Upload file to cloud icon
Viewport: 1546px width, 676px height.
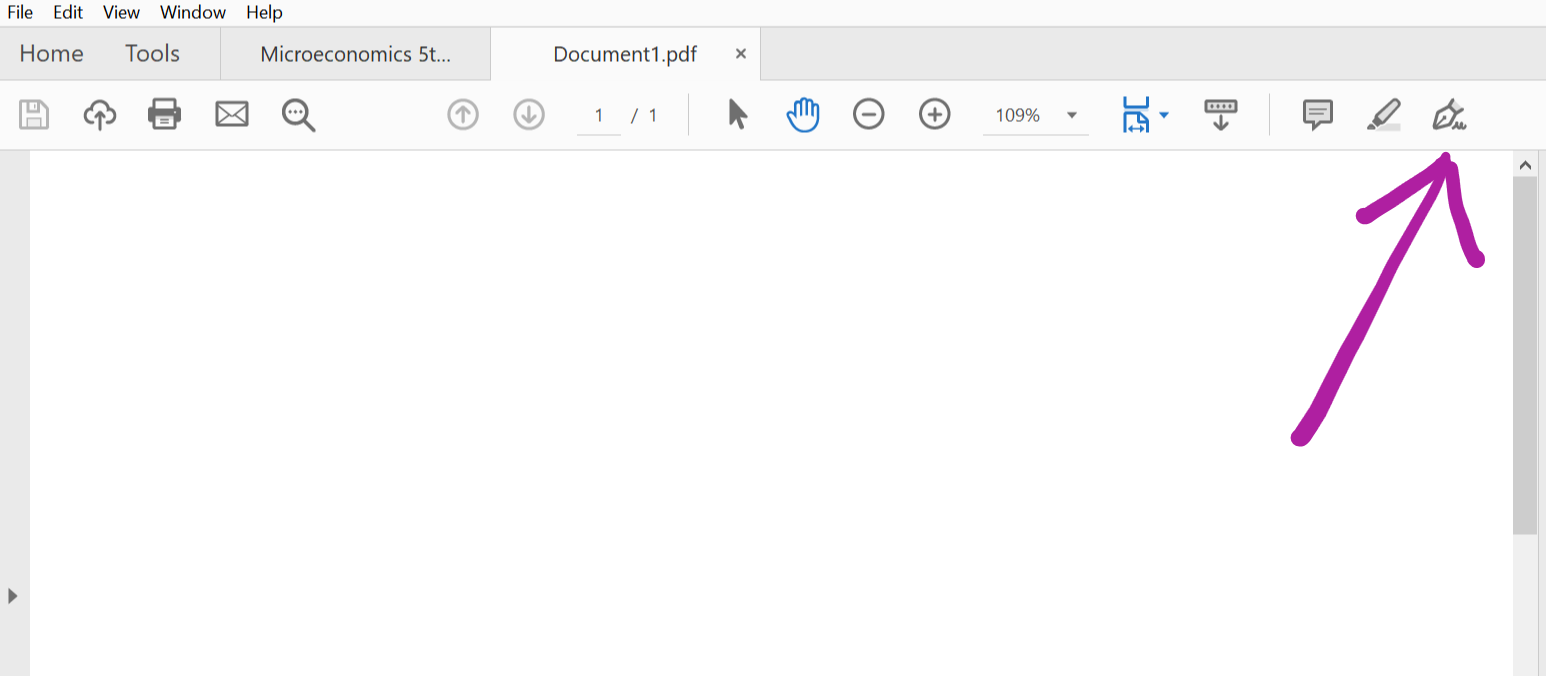tap(99, 114)
